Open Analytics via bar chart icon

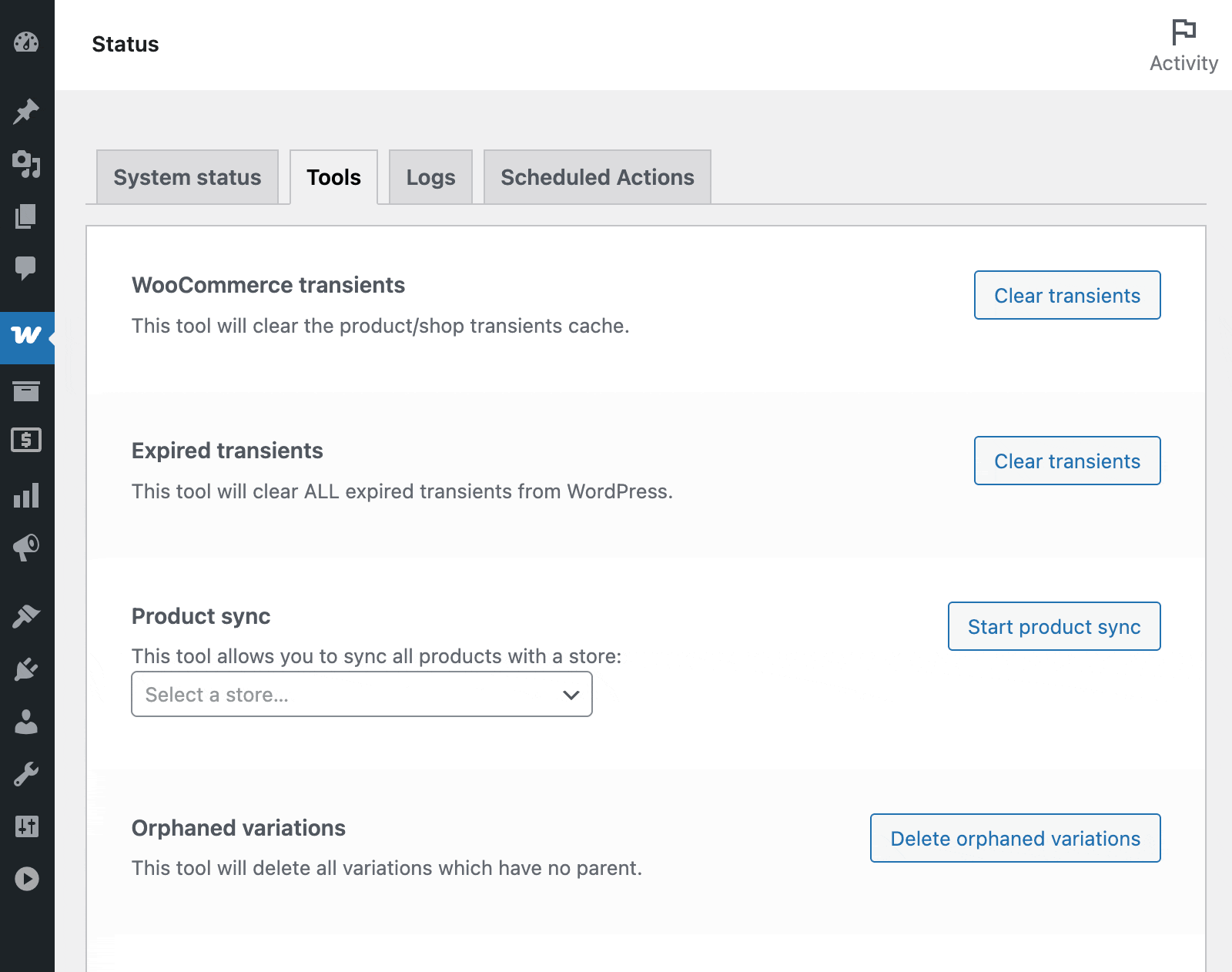click(27, 495)
